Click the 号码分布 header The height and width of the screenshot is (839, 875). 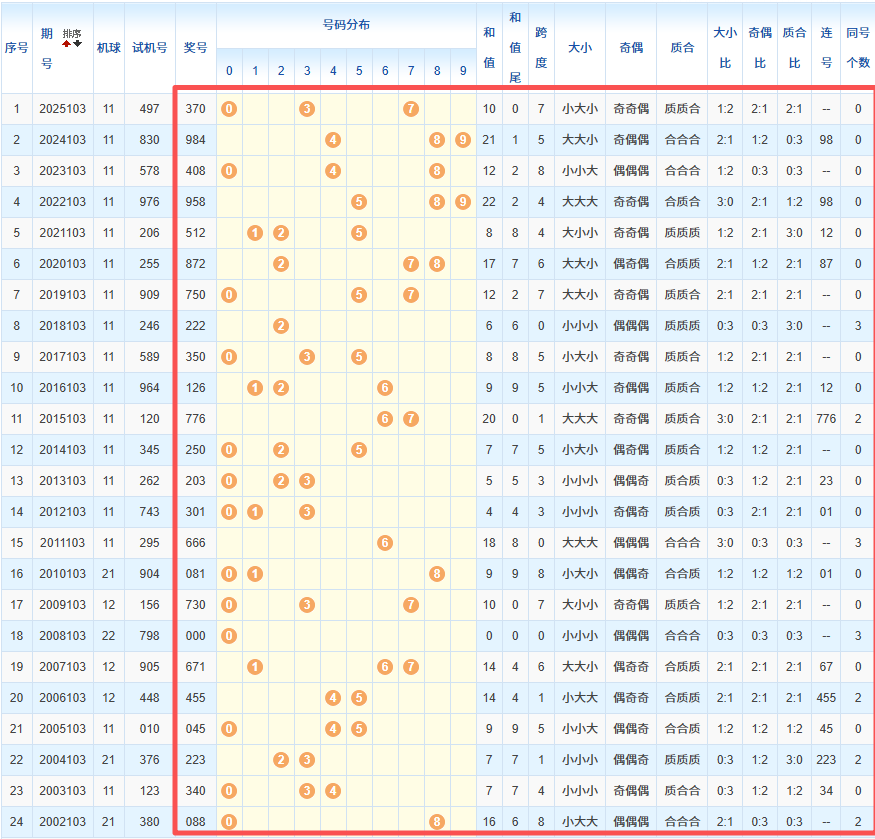pos(346,25)
